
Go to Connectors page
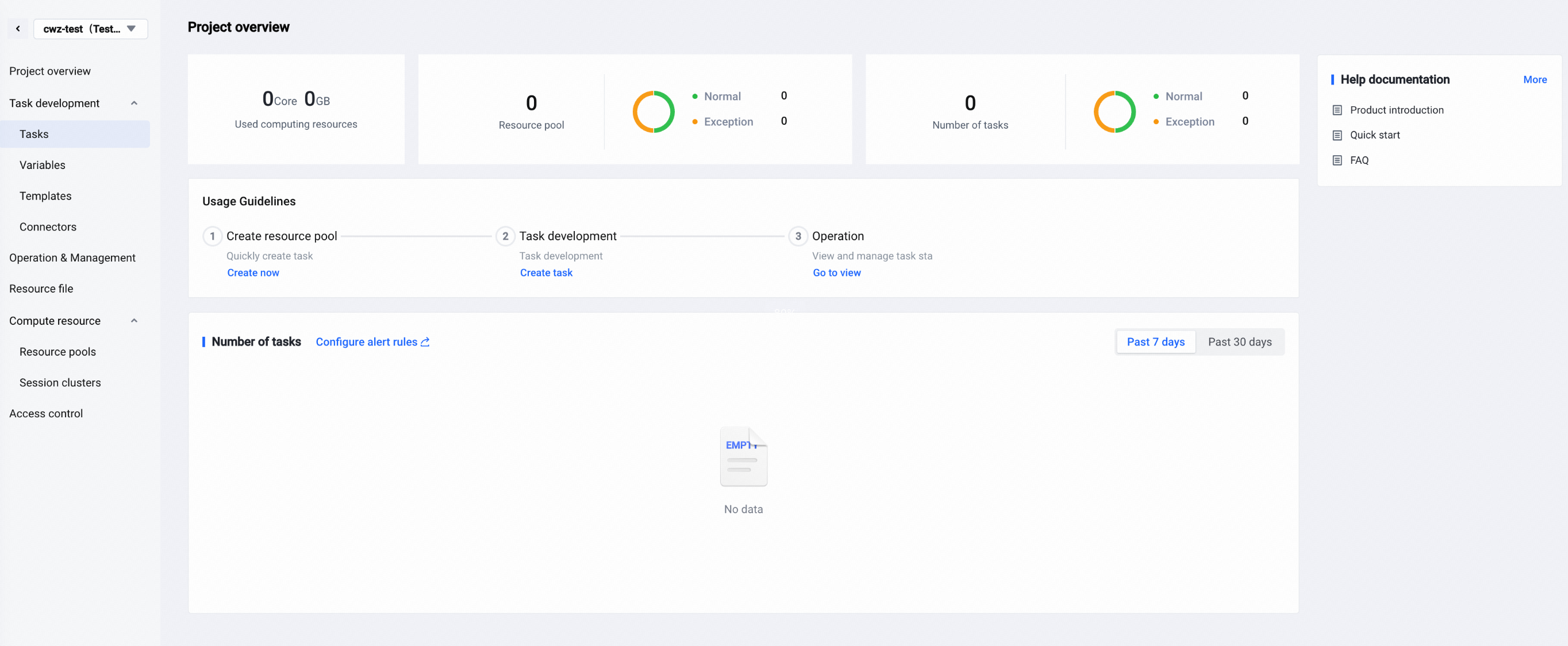click(x=48, y=227)
